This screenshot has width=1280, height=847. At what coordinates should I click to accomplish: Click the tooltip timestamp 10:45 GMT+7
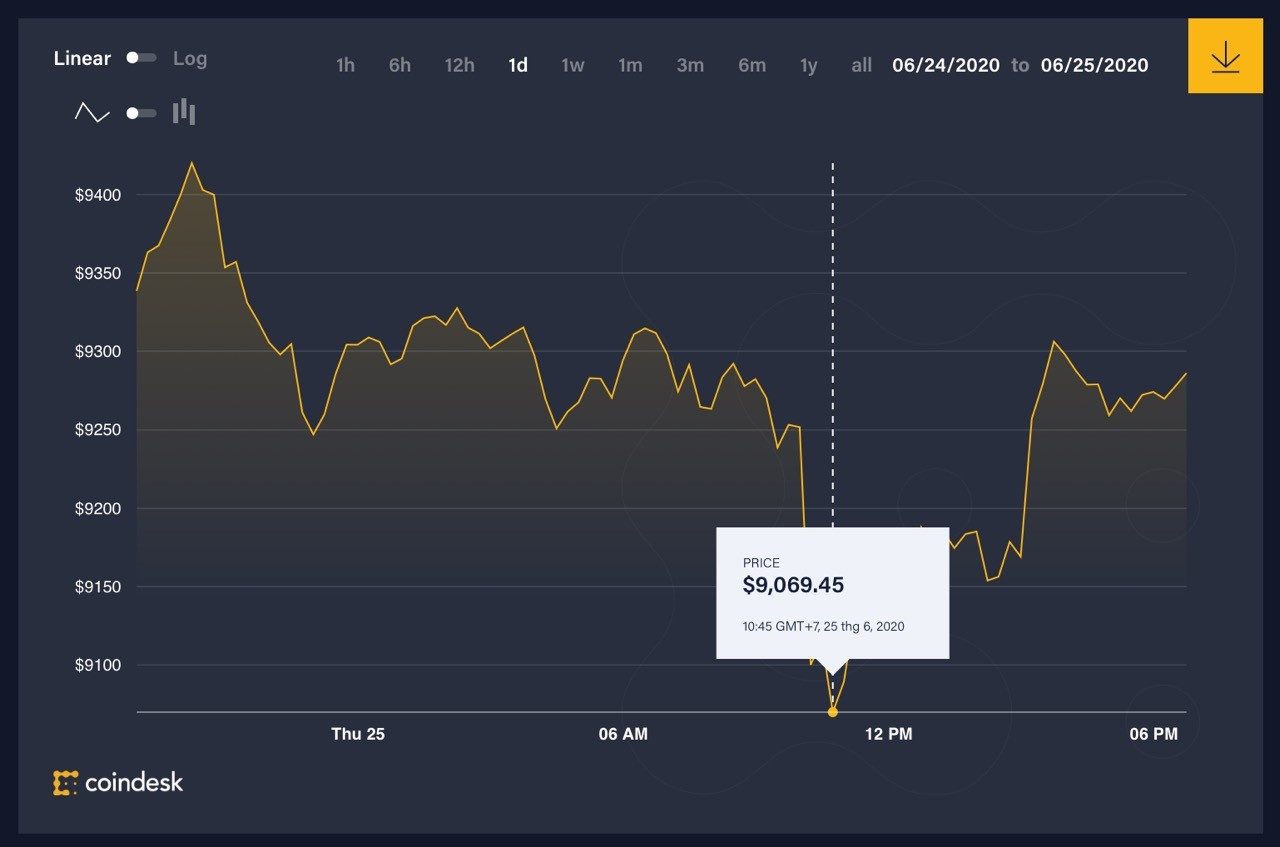pyautogui.click(x=823, y=626)
